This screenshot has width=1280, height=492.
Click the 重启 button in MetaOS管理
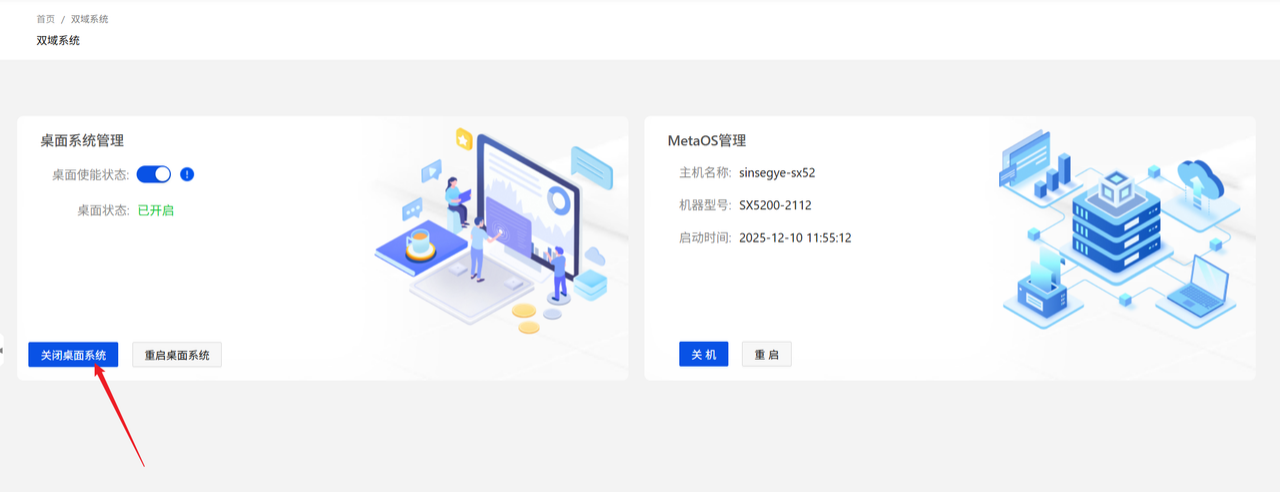coord(767,354)
